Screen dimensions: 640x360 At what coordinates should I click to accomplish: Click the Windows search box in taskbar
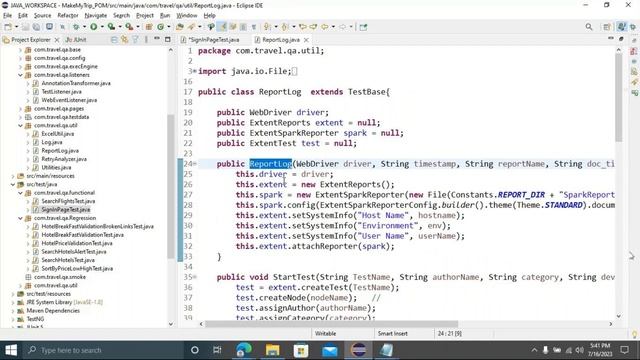104,350
